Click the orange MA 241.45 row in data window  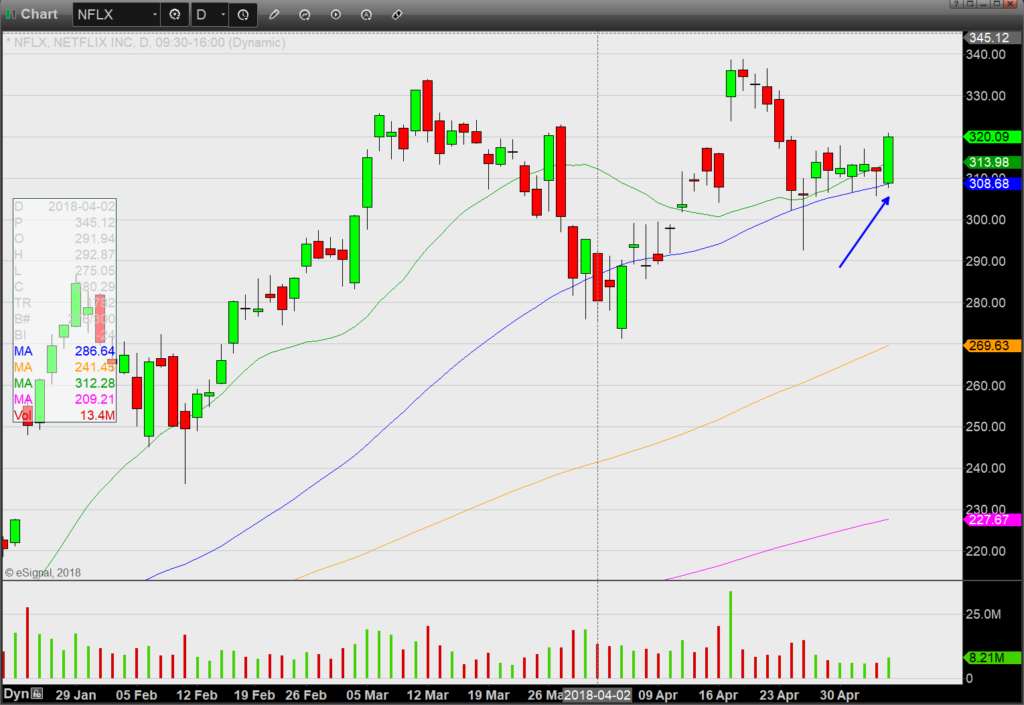[65, 367]
